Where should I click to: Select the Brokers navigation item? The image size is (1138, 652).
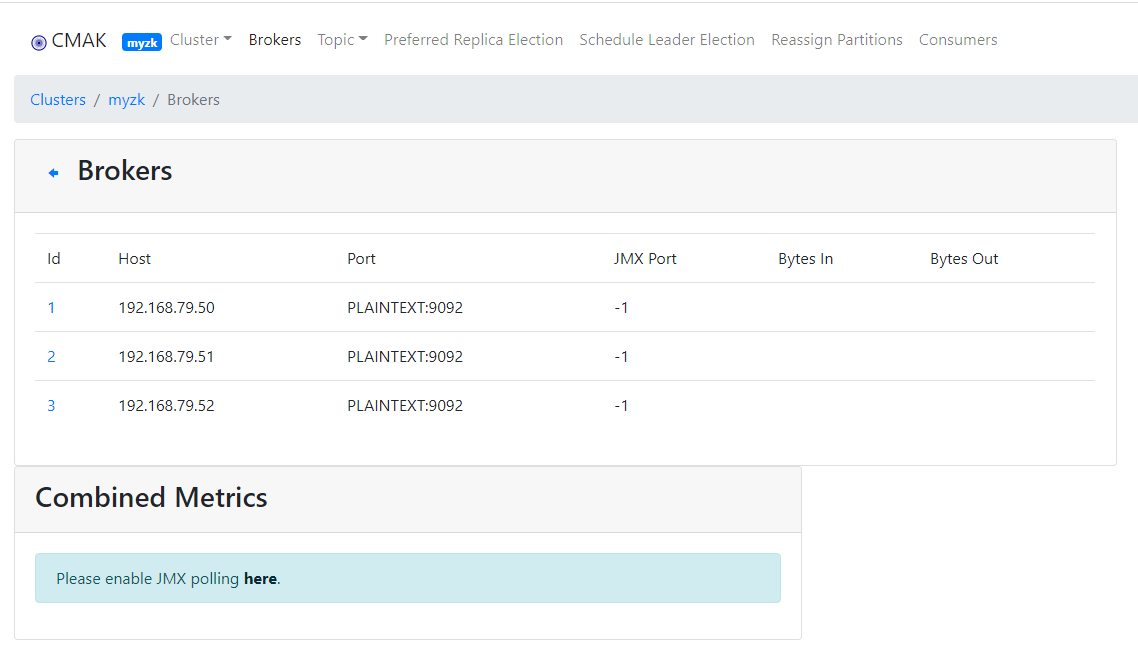[x=274, y=40]
